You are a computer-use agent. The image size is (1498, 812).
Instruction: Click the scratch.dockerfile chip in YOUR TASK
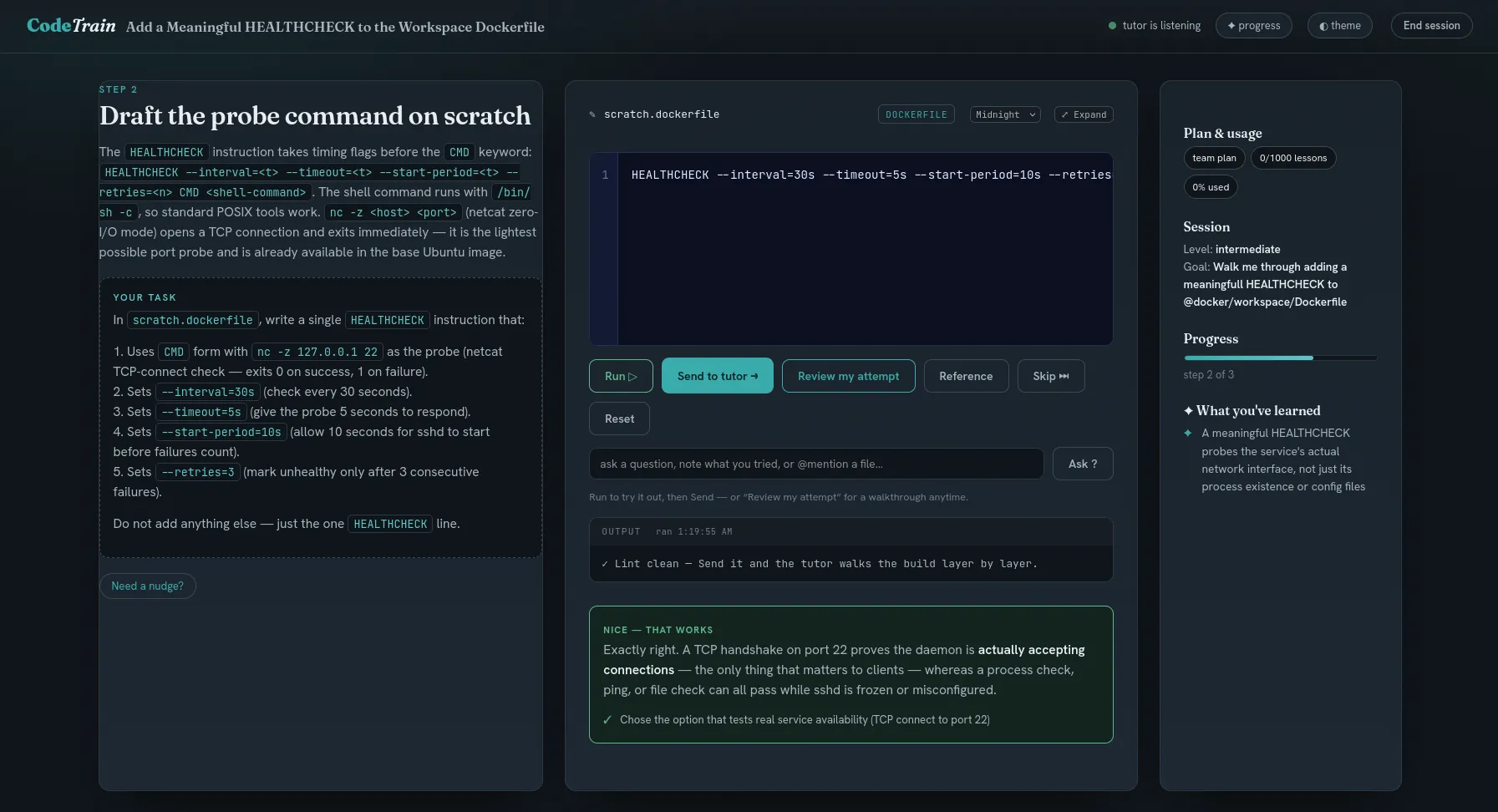click(x=193, y=320)
